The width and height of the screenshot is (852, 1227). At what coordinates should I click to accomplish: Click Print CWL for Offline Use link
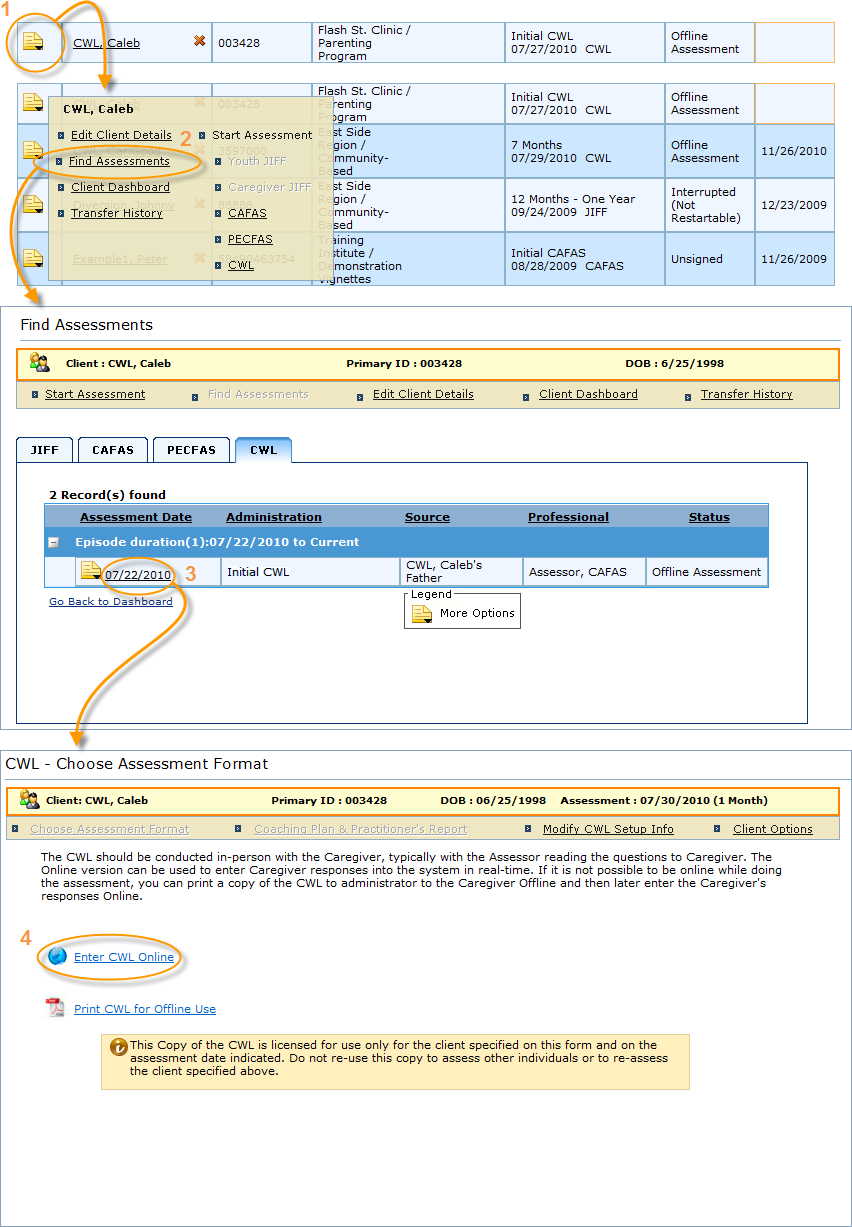[x=145, y=1009]
